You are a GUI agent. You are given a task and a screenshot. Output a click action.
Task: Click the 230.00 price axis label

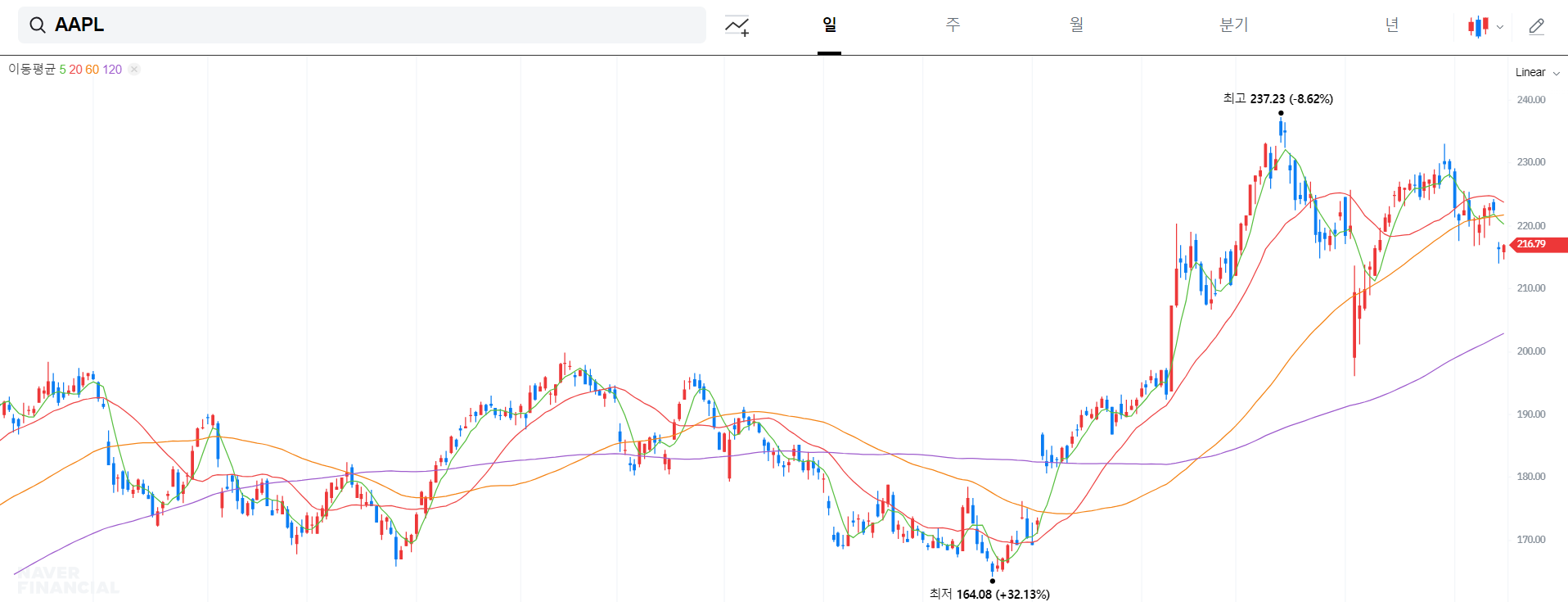point(1530,162)
